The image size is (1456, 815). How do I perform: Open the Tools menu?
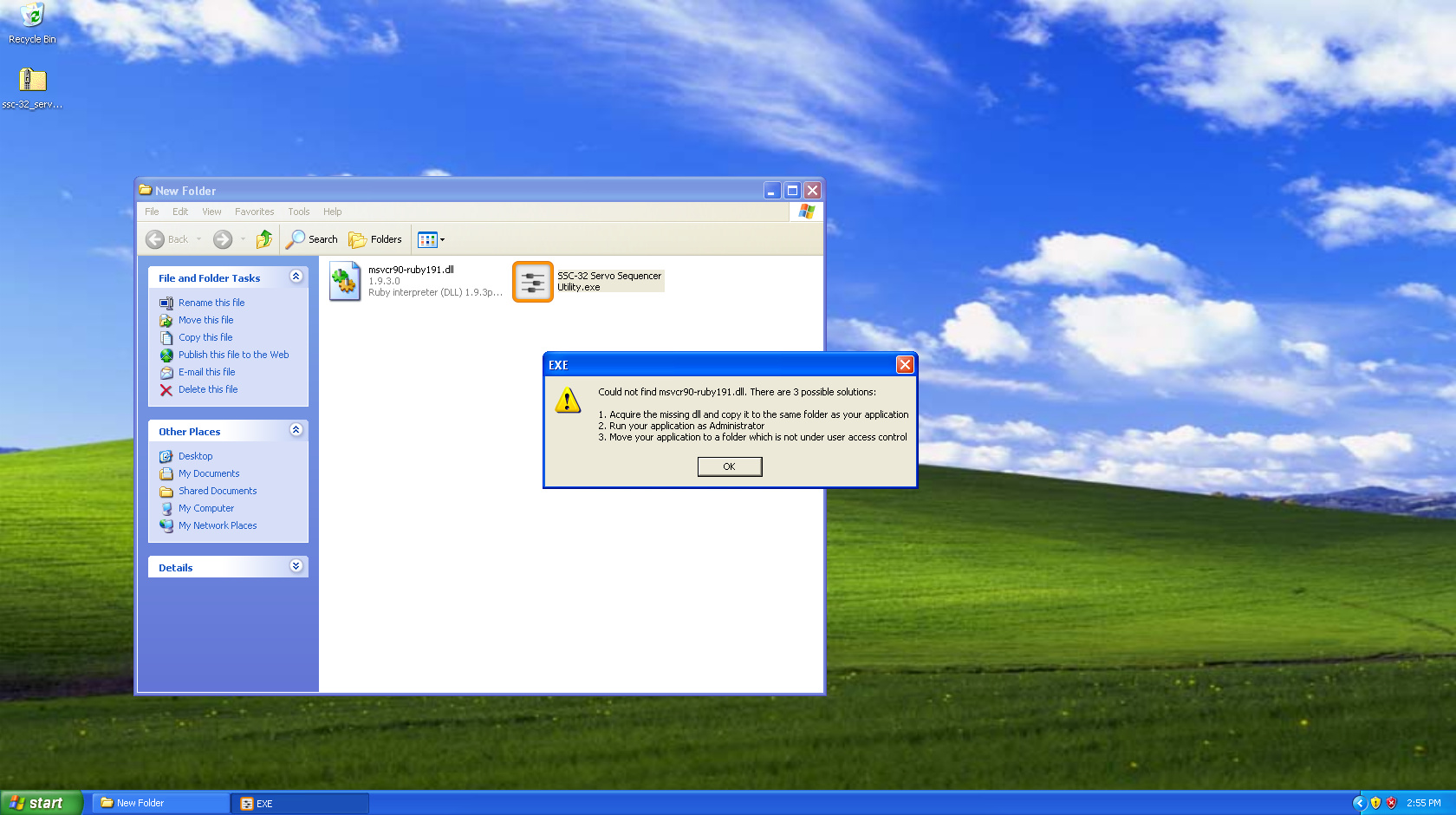point(298,212)
